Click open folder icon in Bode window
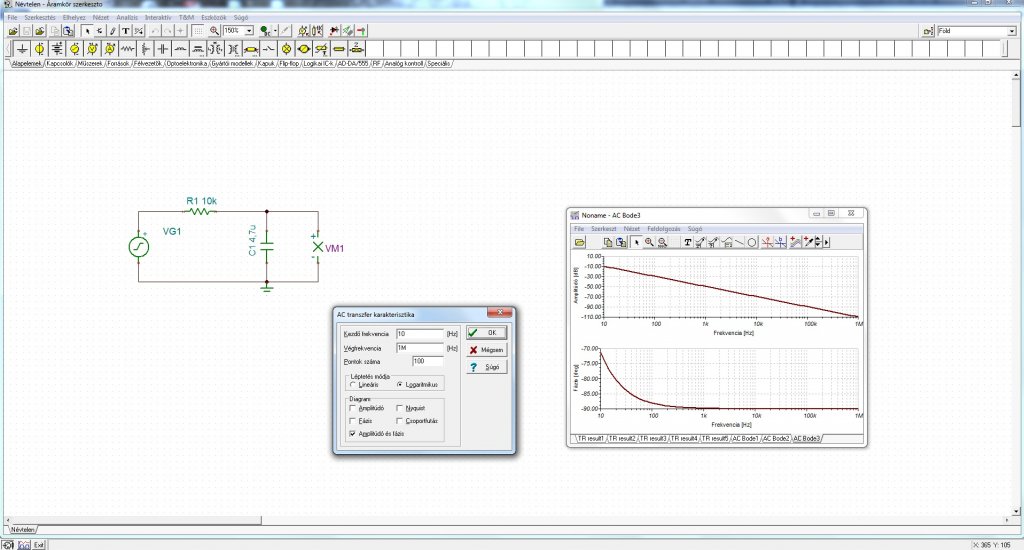 pyautogui.click(x=579, y=242)
